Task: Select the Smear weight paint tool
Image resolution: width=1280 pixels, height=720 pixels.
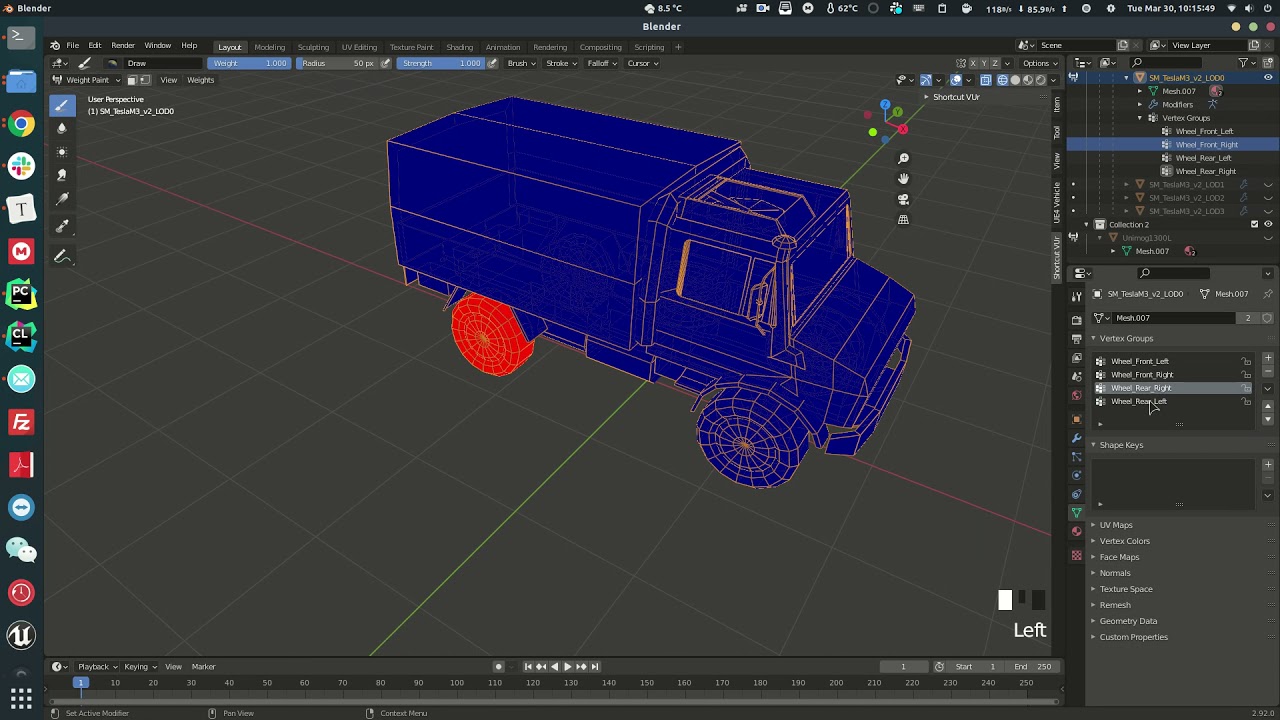Action: pos(62,175)
